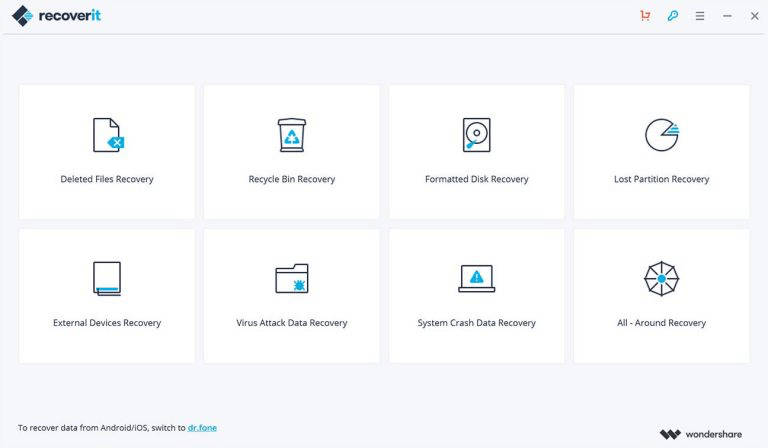Click the Formatted Disk Recovery hard drive icon
The image size is (768, 448).
point(477,135)
